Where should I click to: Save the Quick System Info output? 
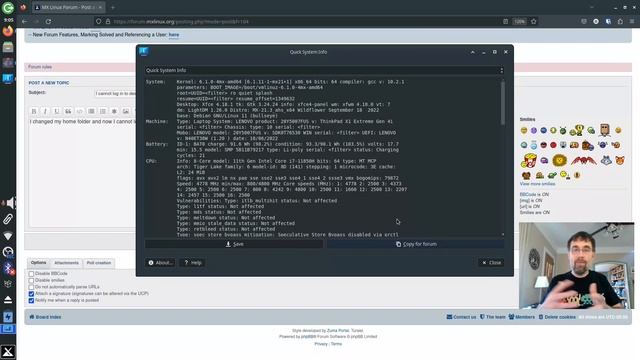(234, 244)
